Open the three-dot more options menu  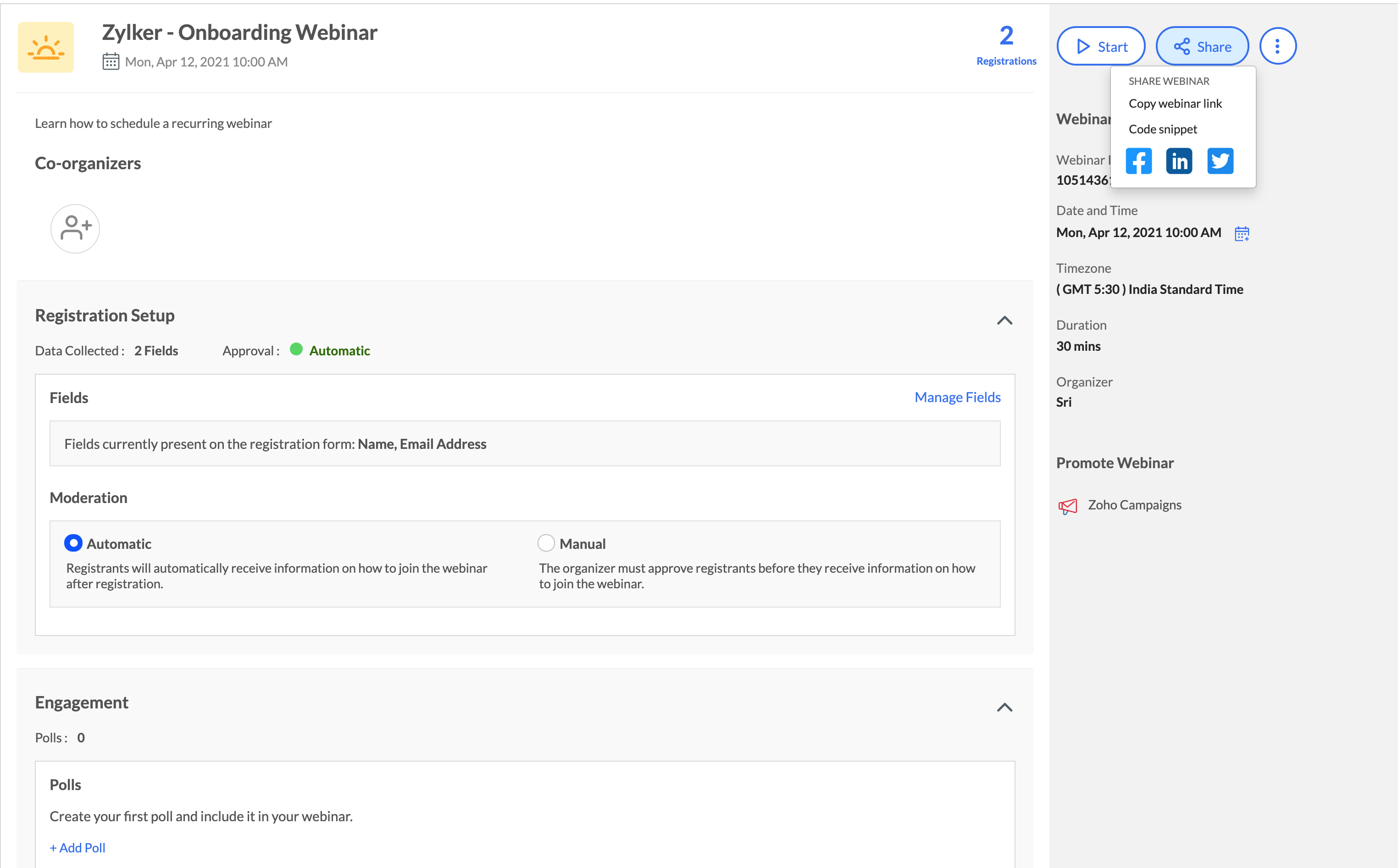pyautogui.click(x=1277, y=46)
